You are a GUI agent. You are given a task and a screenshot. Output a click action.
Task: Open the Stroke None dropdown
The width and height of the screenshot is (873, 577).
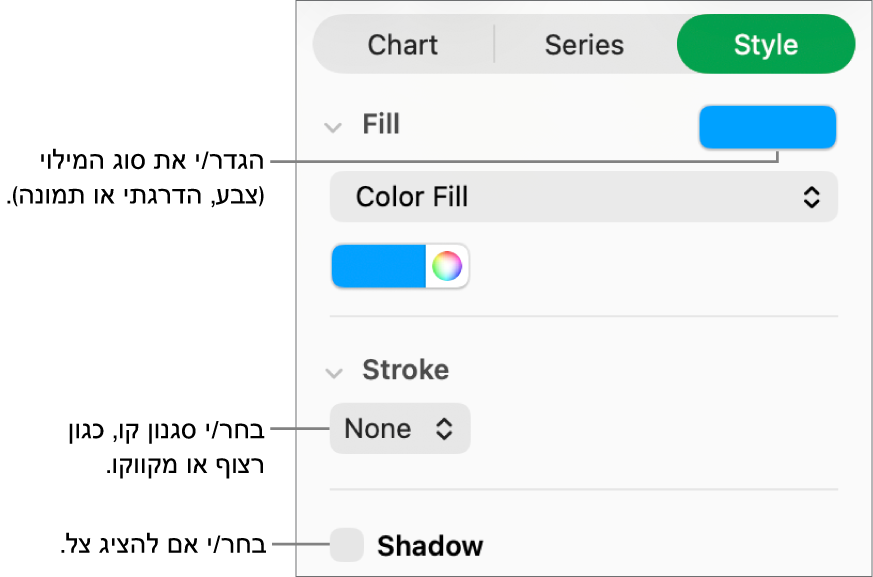click(399, 429)
